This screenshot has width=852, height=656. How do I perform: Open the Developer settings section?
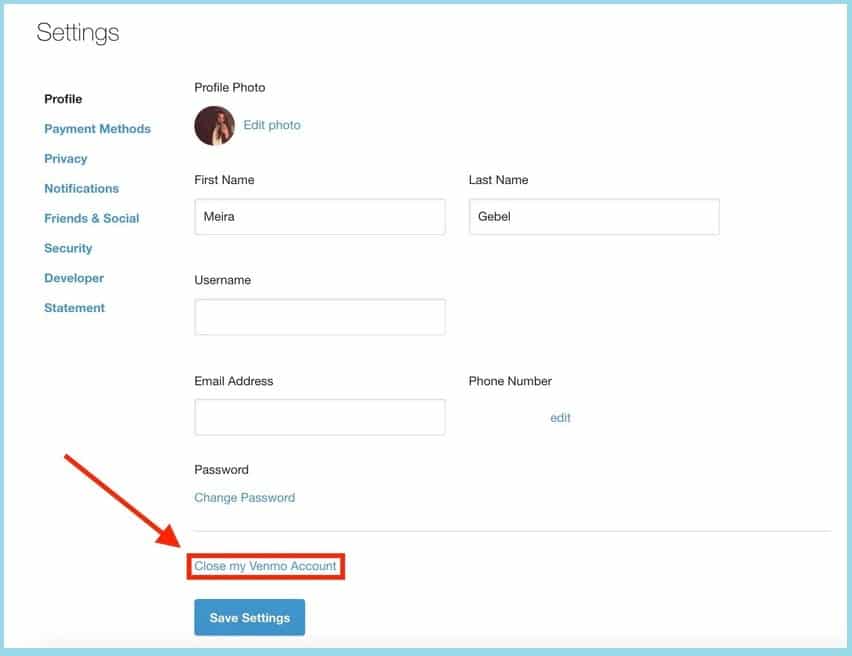(74, 278)
